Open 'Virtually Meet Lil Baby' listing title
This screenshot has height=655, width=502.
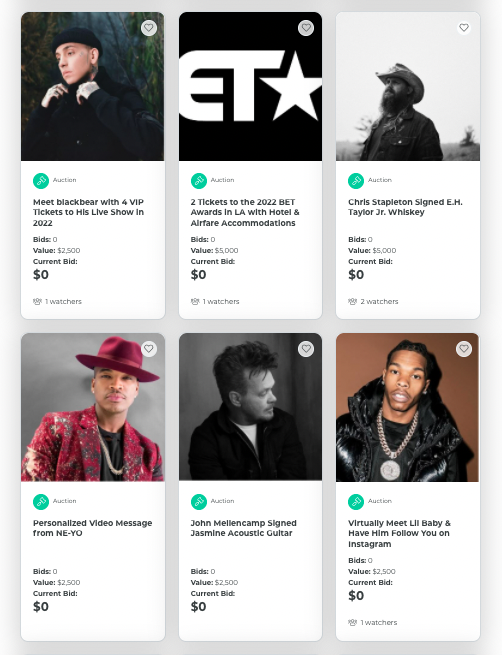[399, 533]
